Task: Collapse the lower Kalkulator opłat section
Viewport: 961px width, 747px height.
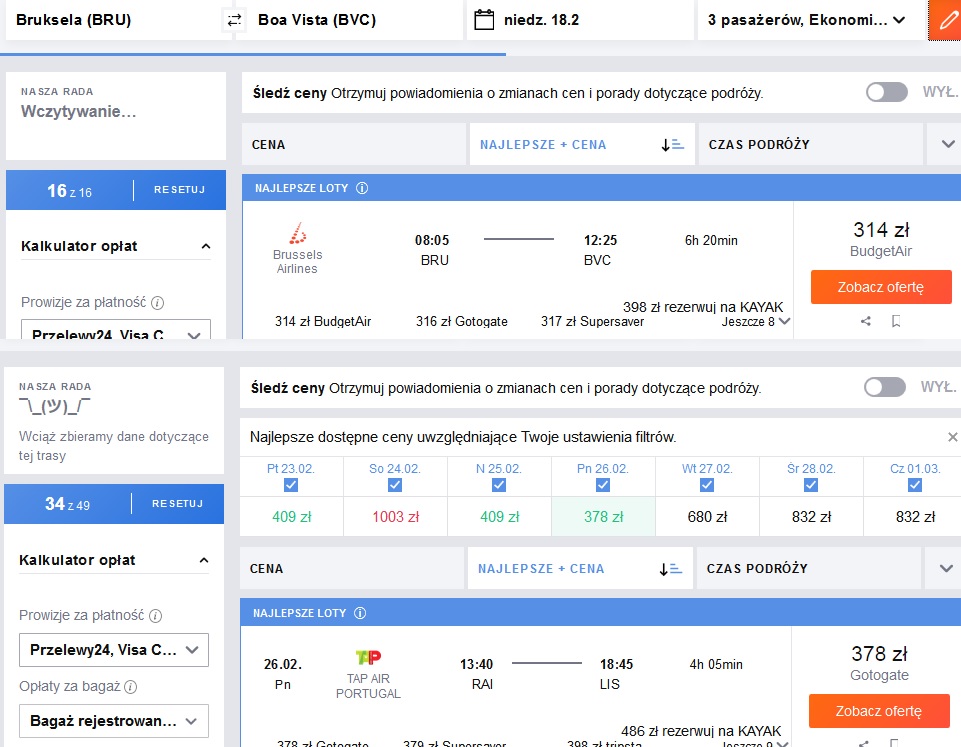Action: [x=204, y=561]
